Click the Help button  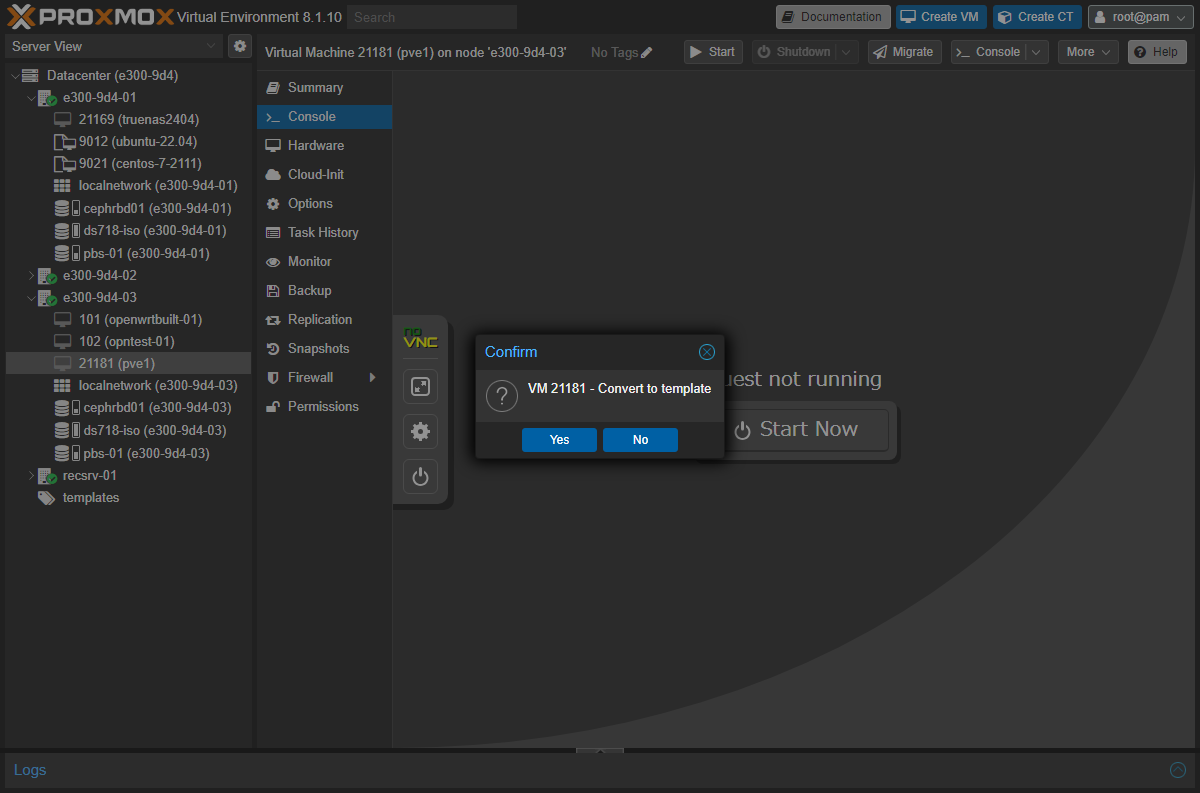pyautogui.click(x=1157, y=52)
